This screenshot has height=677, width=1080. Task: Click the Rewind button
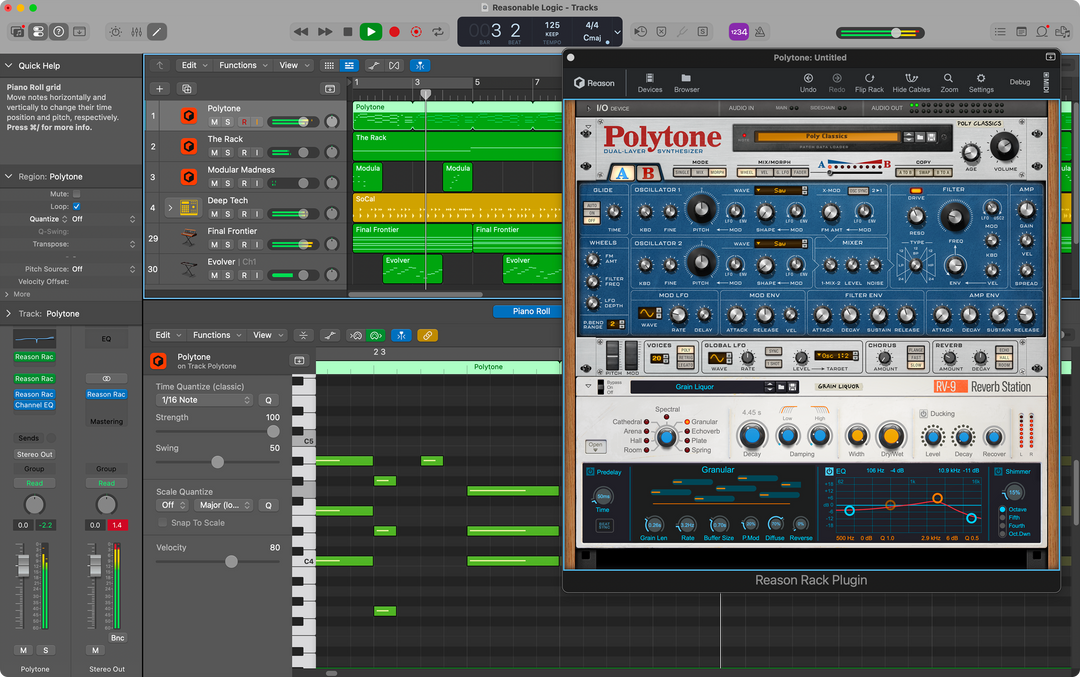click(301, 32)
